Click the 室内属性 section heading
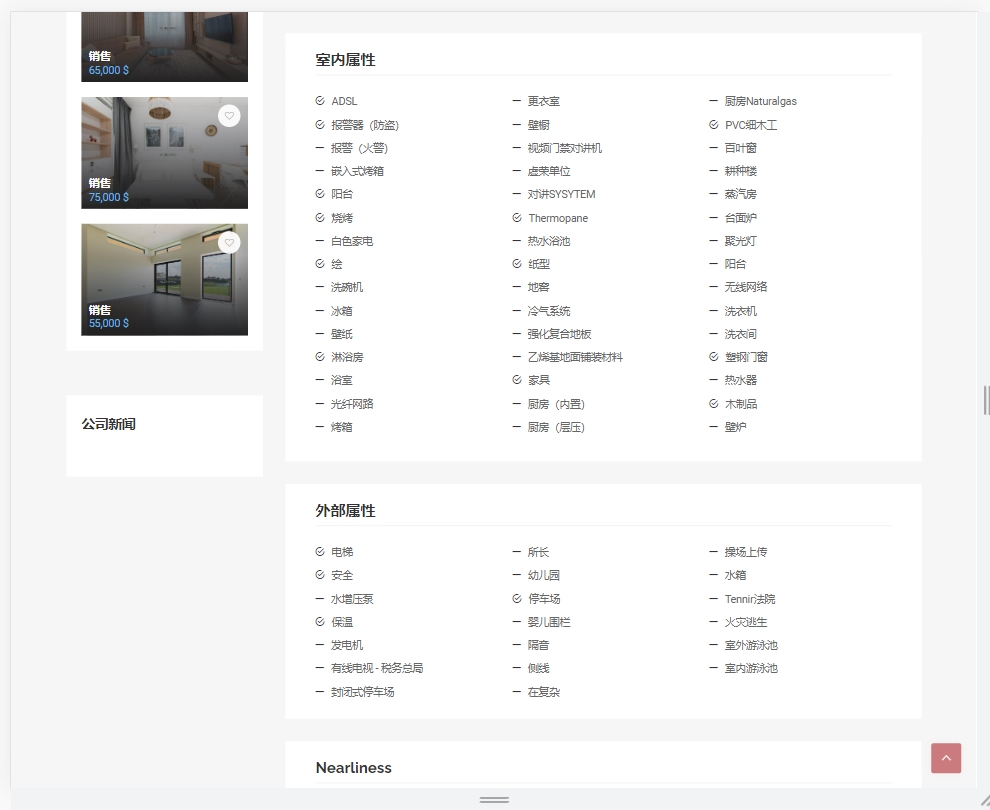The width and height of the screenshot is (990, 810). pos(345,60)
